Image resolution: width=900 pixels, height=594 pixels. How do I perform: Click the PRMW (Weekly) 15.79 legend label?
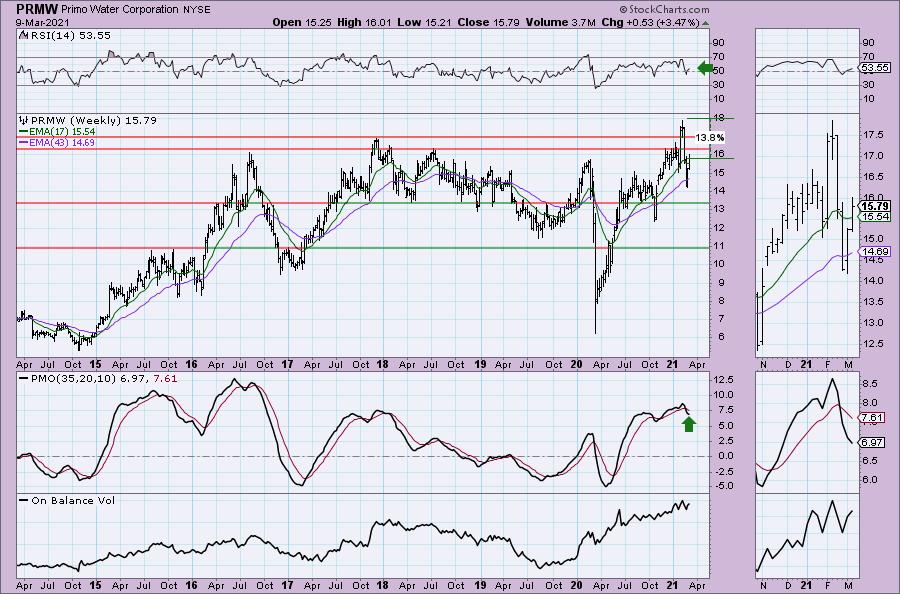pyautogui.click(x=94, y=121)
